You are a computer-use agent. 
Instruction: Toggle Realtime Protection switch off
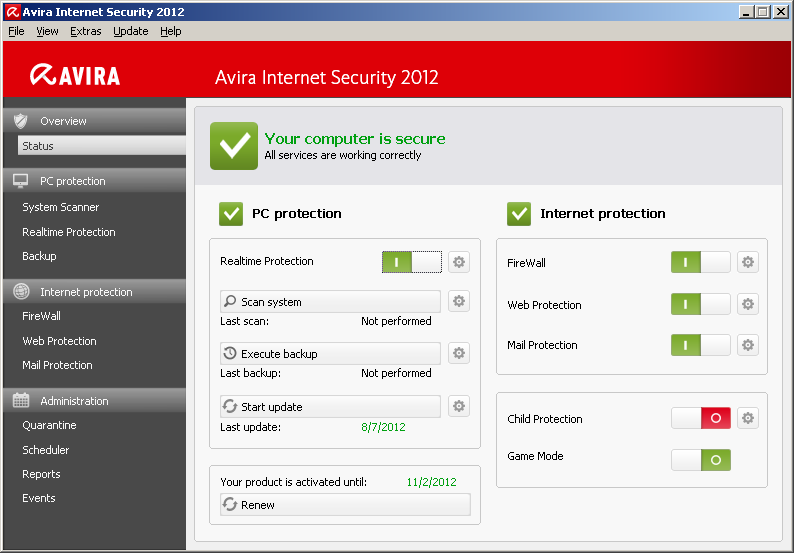pos(411,262)
